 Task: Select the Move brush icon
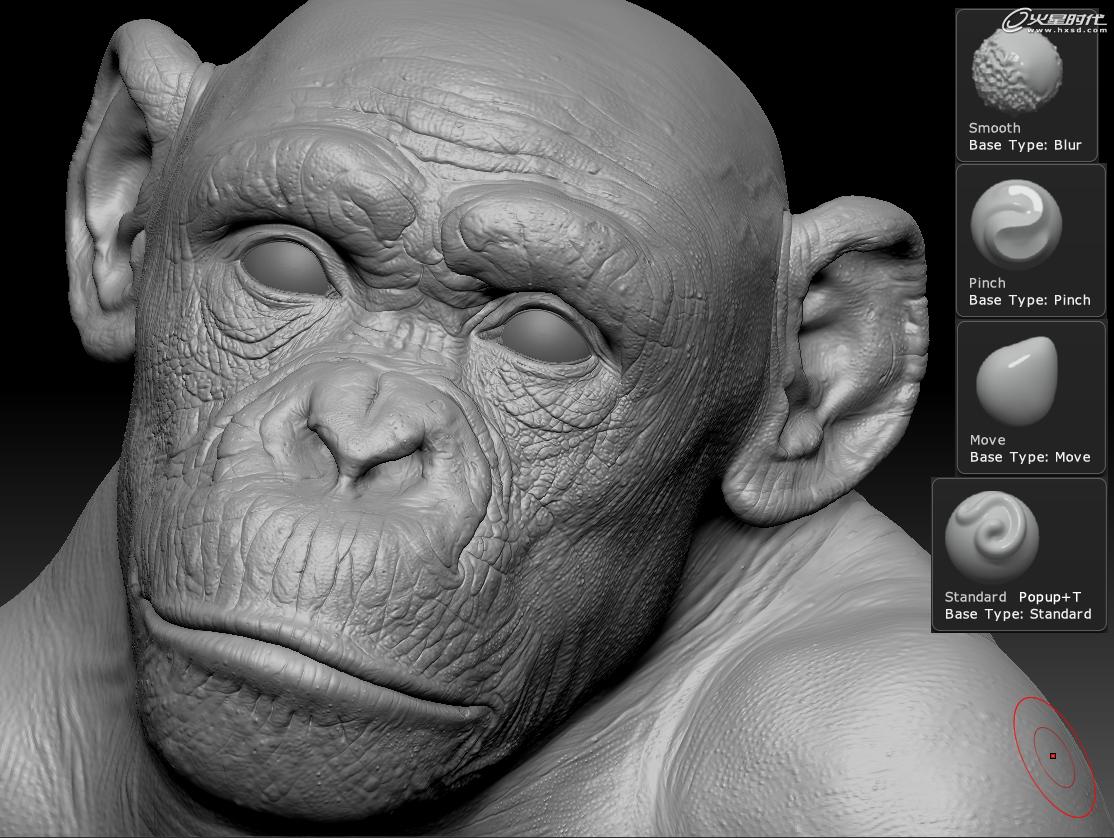coord(1016,381)
